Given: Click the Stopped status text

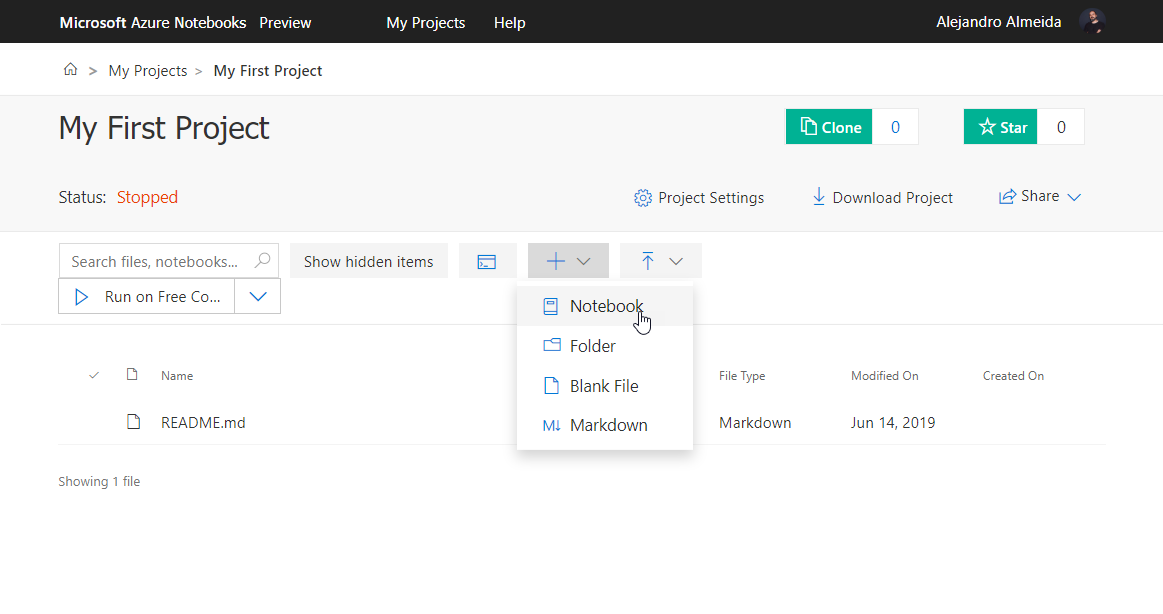Looking at the screenshot, I should (x=148, y=197).
